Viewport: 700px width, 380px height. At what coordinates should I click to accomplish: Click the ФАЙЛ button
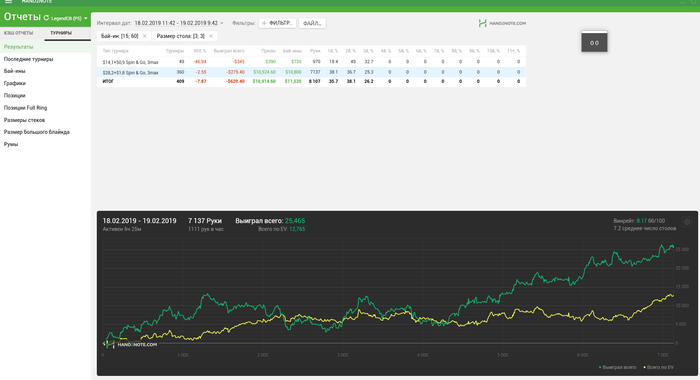(312, 23)
